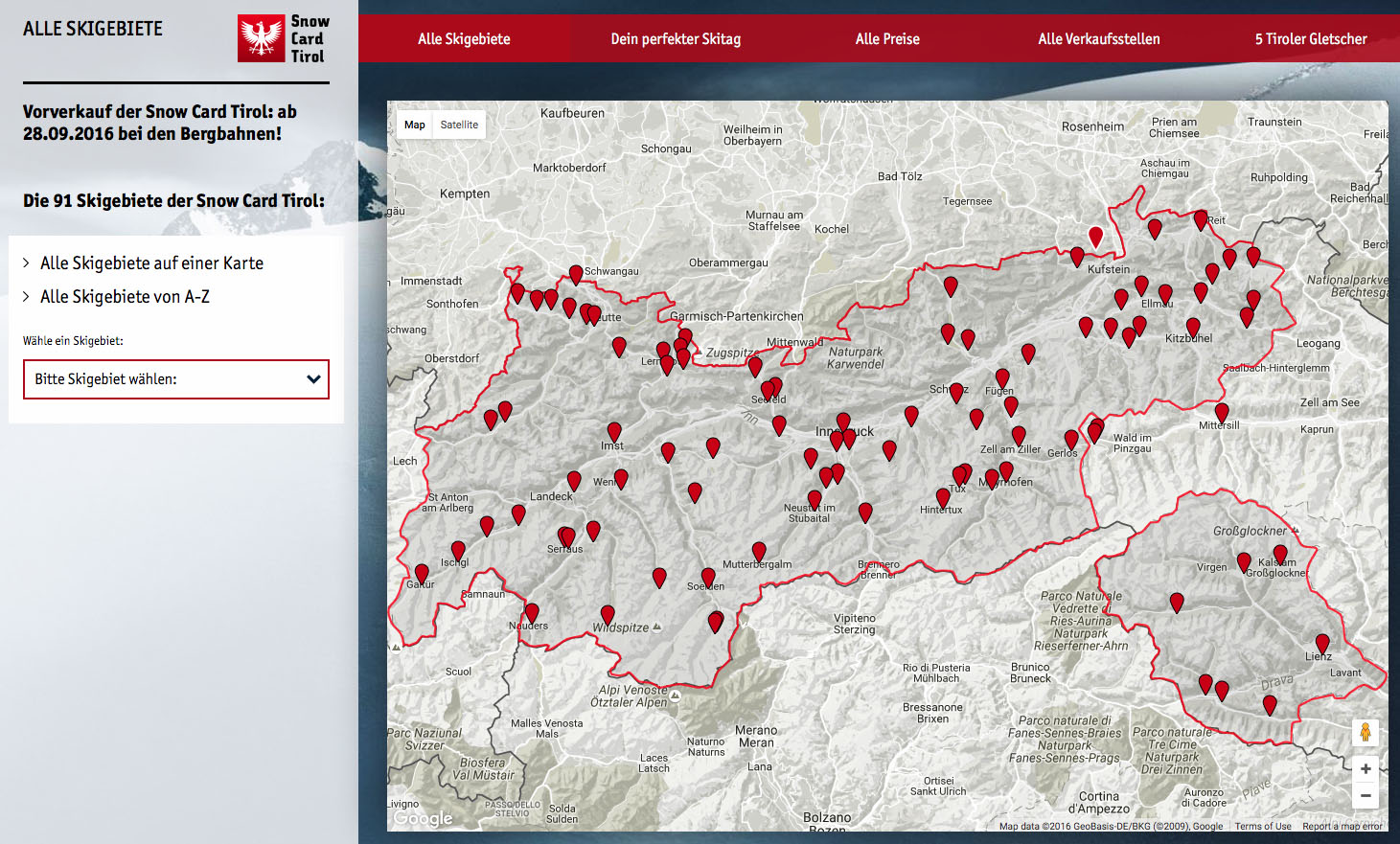Open the 'Bitte Skigebiet wählen' dropdown
Screen dimensions: 1400x844
(x=176, y=379)
